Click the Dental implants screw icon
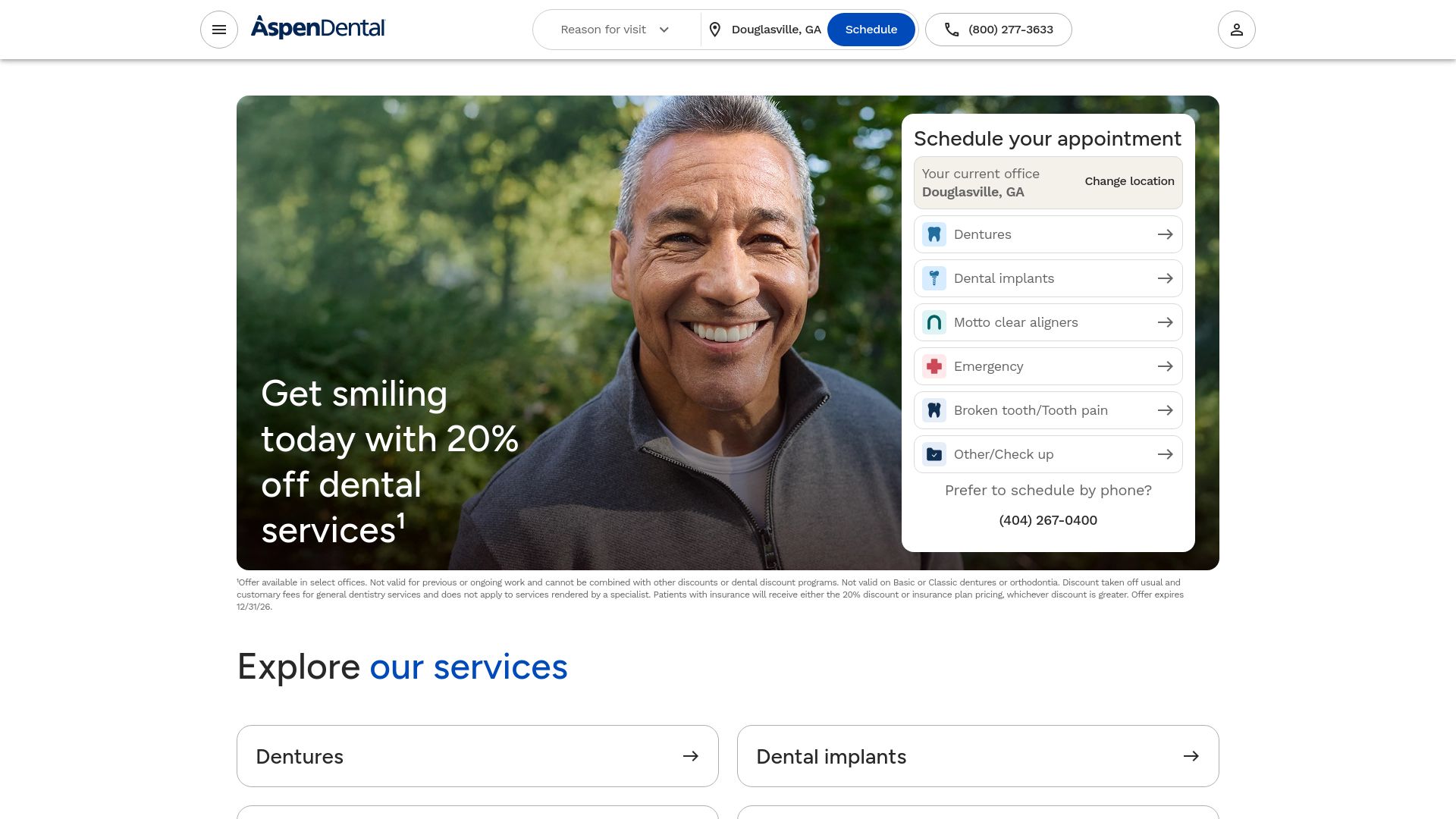This screenshot has height=819, width=1456. 934,278
